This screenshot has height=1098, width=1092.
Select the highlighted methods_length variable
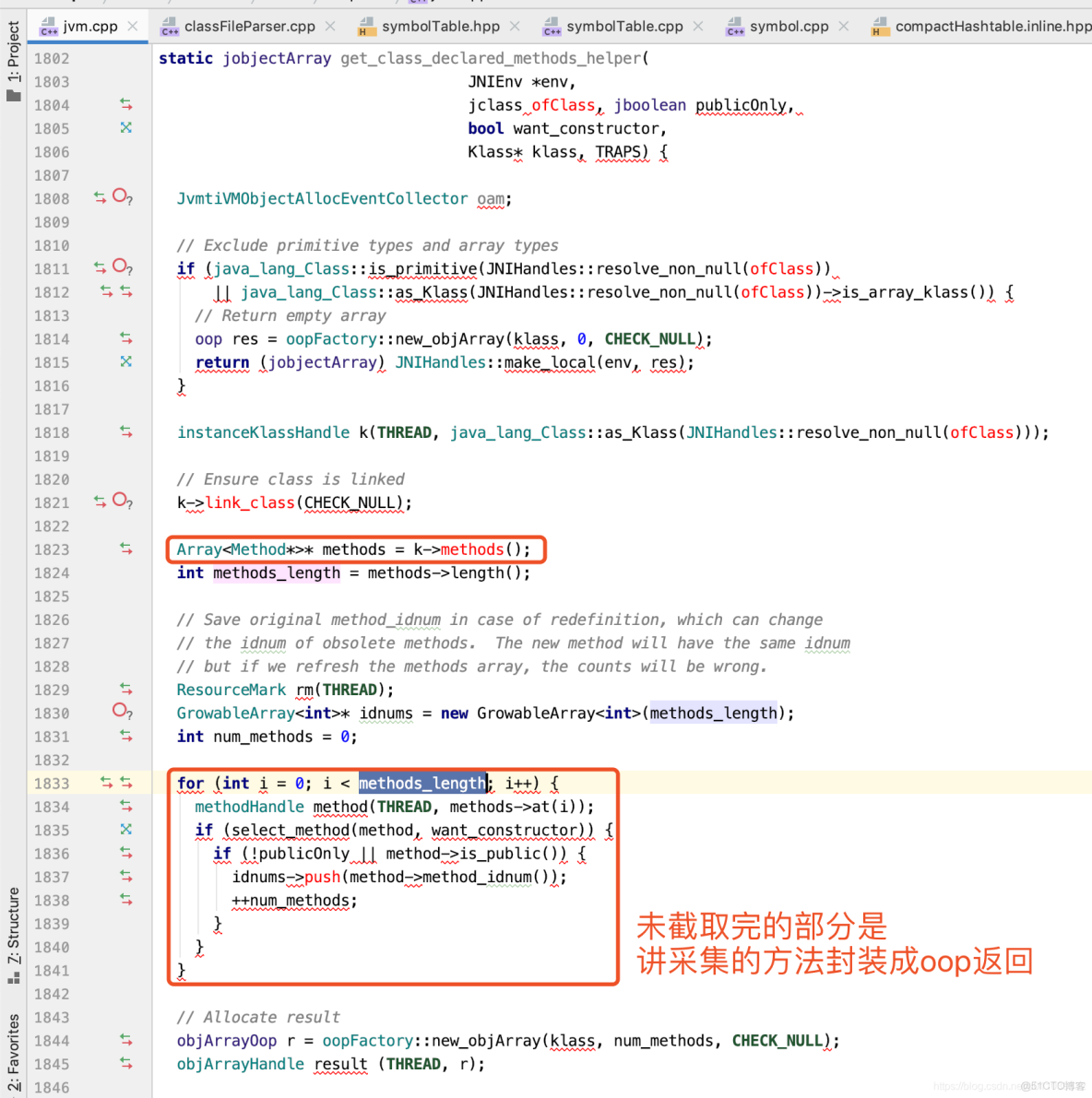422,783
